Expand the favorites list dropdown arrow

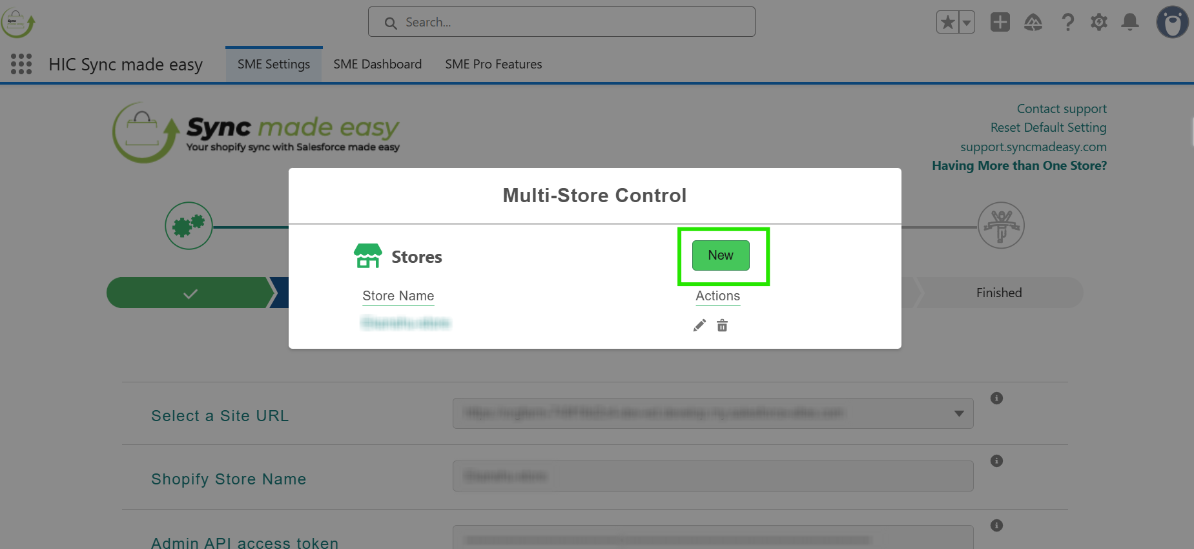coord(967,23)
